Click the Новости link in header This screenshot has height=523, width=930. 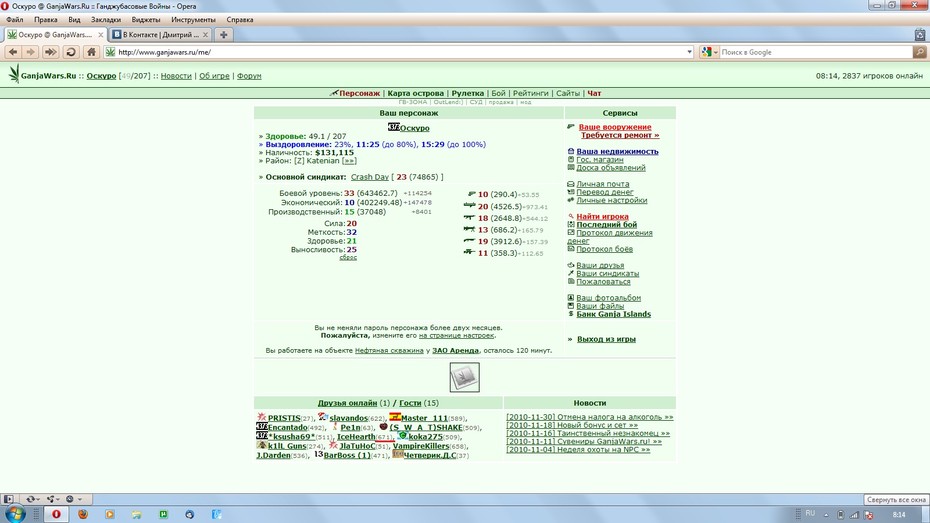[x=176, y=76]
